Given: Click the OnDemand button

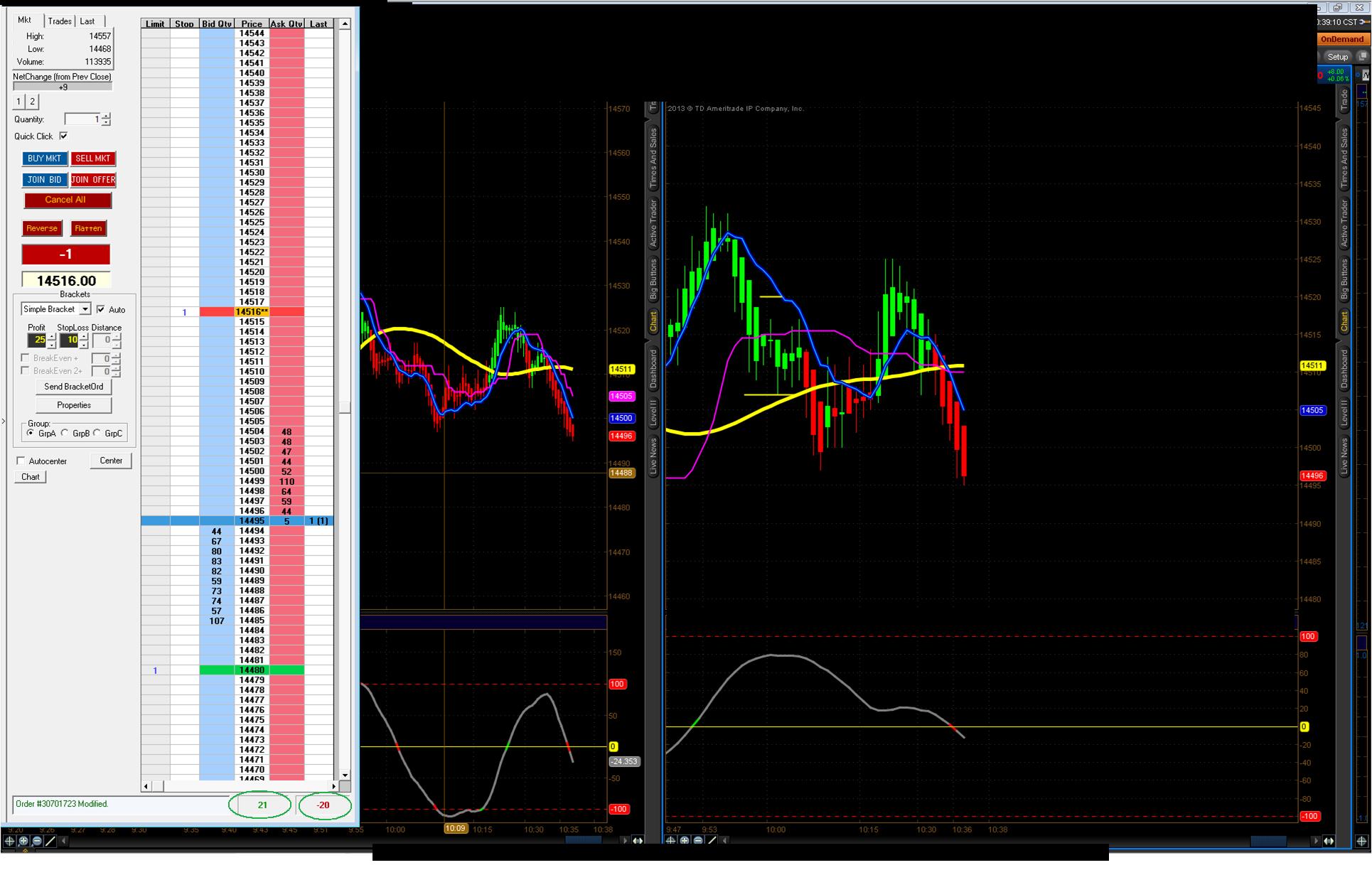Looking at the screenshot, I should pyautogui.click(x=1342, y=39).
